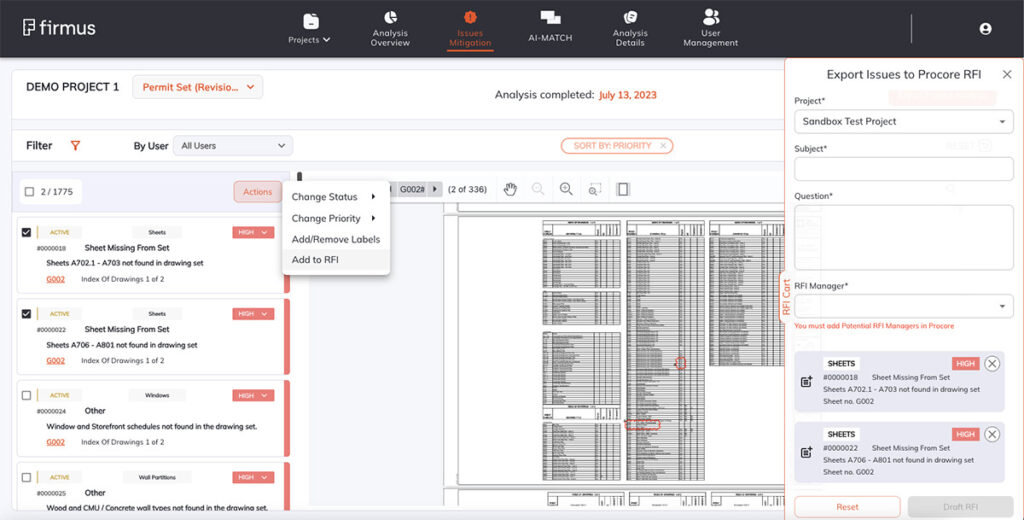Click the Question text area
Image resolution: width=1024 pixels, height=520 pixels.
coord(904,237)
